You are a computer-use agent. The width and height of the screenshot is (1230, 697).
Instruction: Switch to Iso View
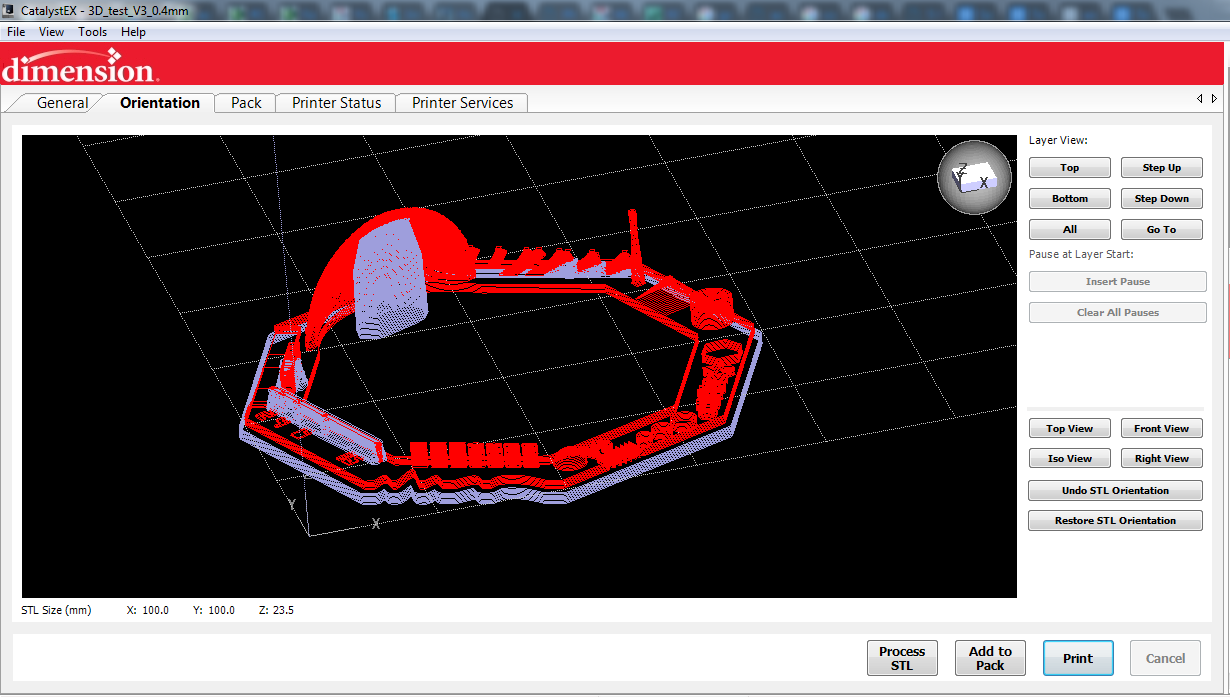1070,459
